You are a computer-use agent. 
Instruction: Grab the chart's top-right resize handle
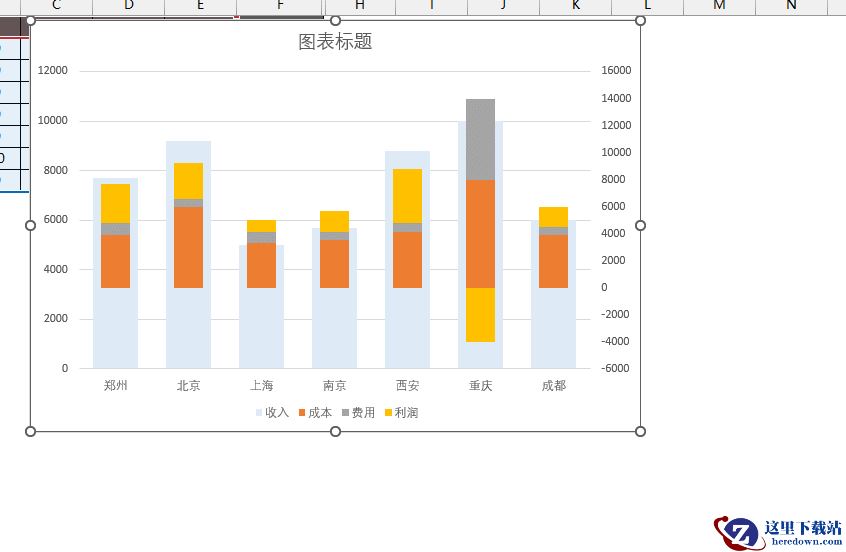pos(640,21)
